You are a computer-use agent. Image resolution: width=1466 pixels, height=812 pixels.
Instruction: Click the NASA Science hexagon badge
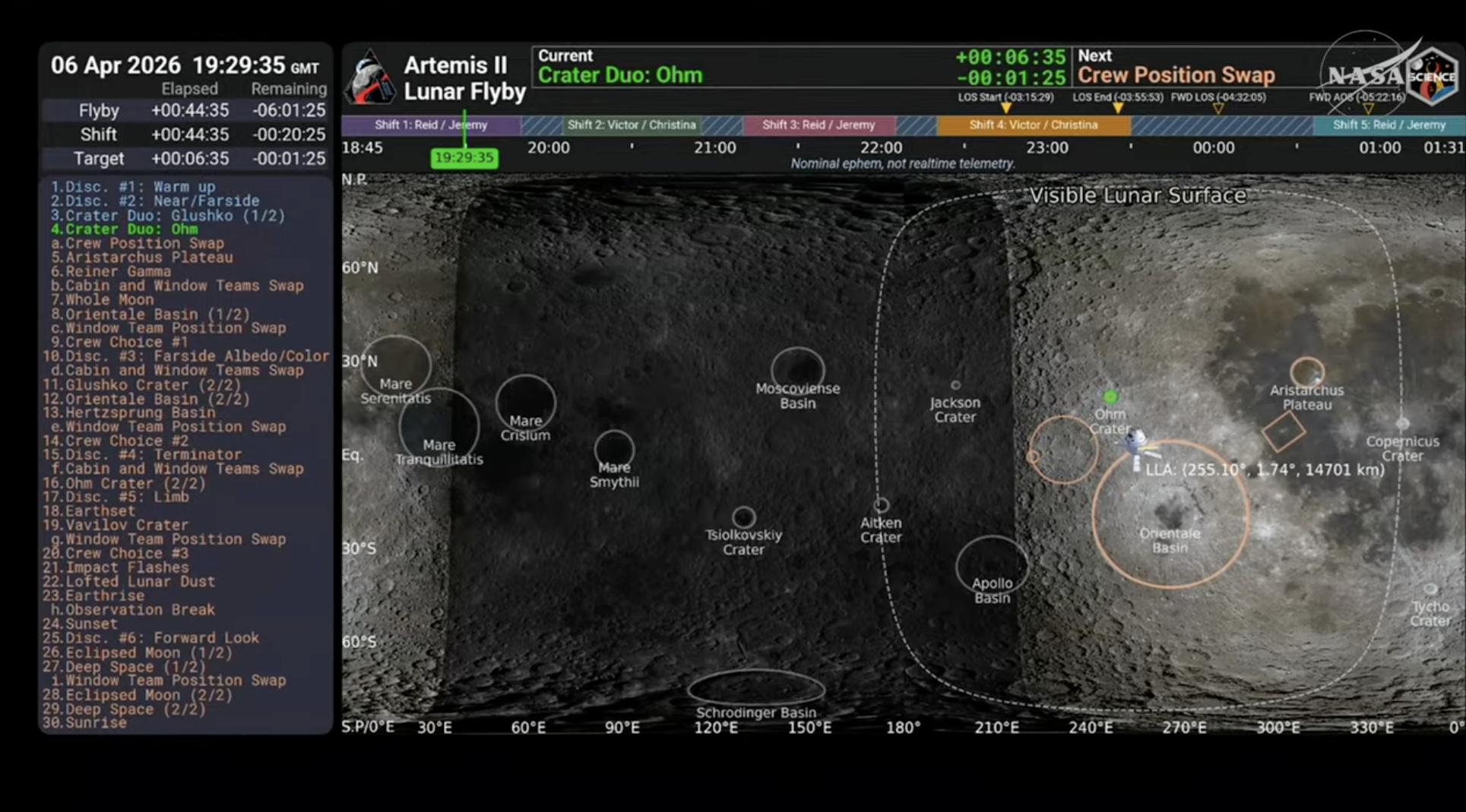tap(1432, 77)
